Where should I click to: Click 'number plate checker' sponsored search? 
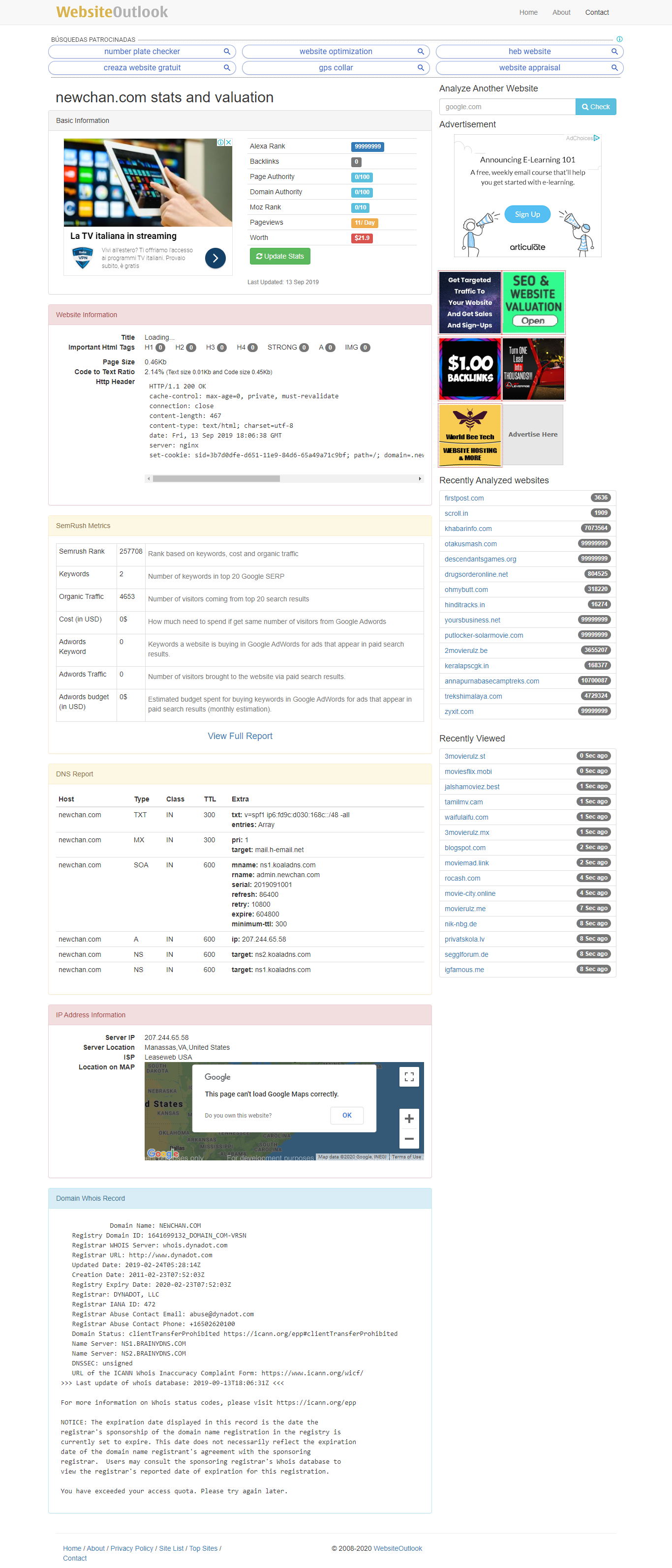(142, 52)
